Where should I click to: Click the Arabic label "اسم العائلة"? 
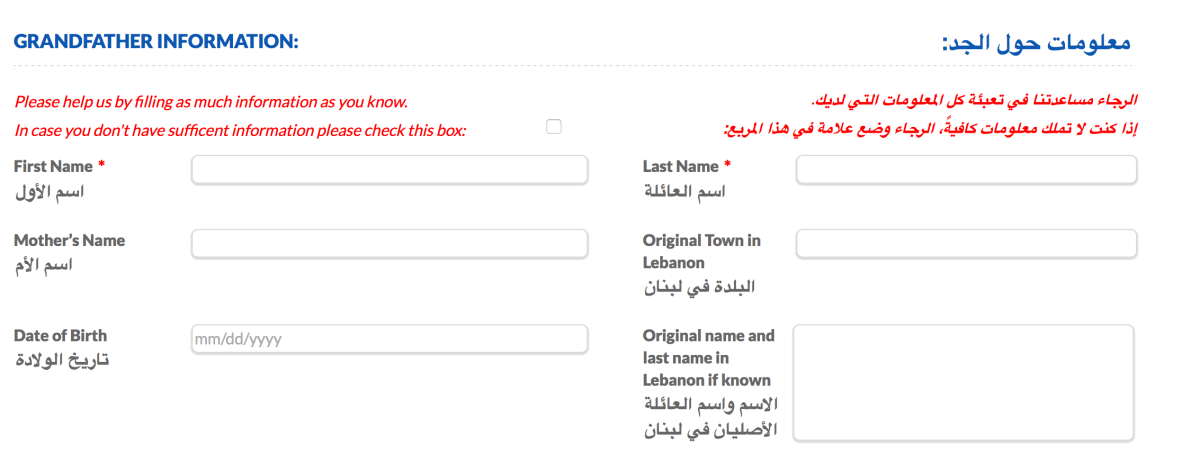click(x=684, y=190)
